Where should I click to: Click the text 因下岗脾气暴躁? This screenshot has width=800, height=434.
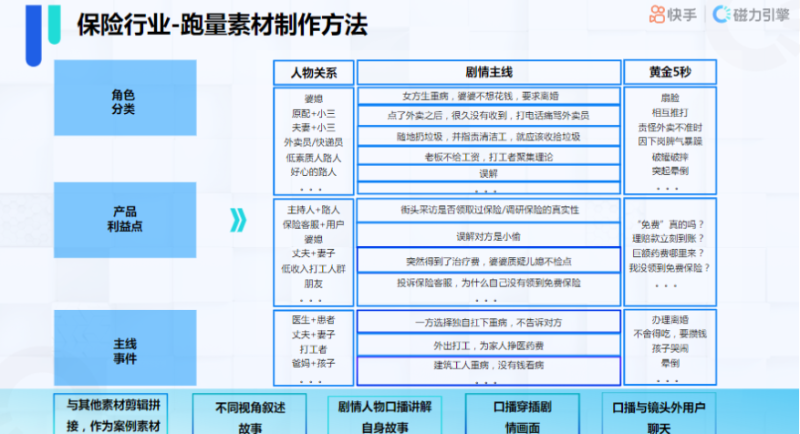pyautogui.click(x=670, y=141)
